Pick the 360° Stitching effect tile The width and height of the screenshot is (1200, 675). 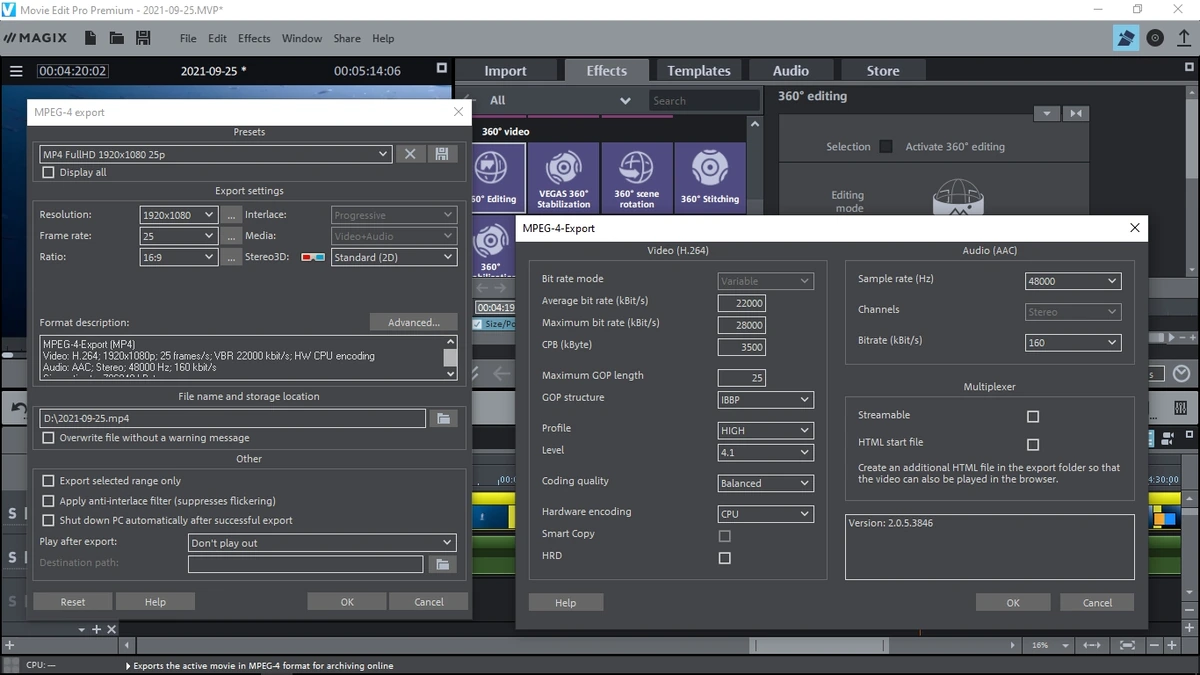pos(710,177)
